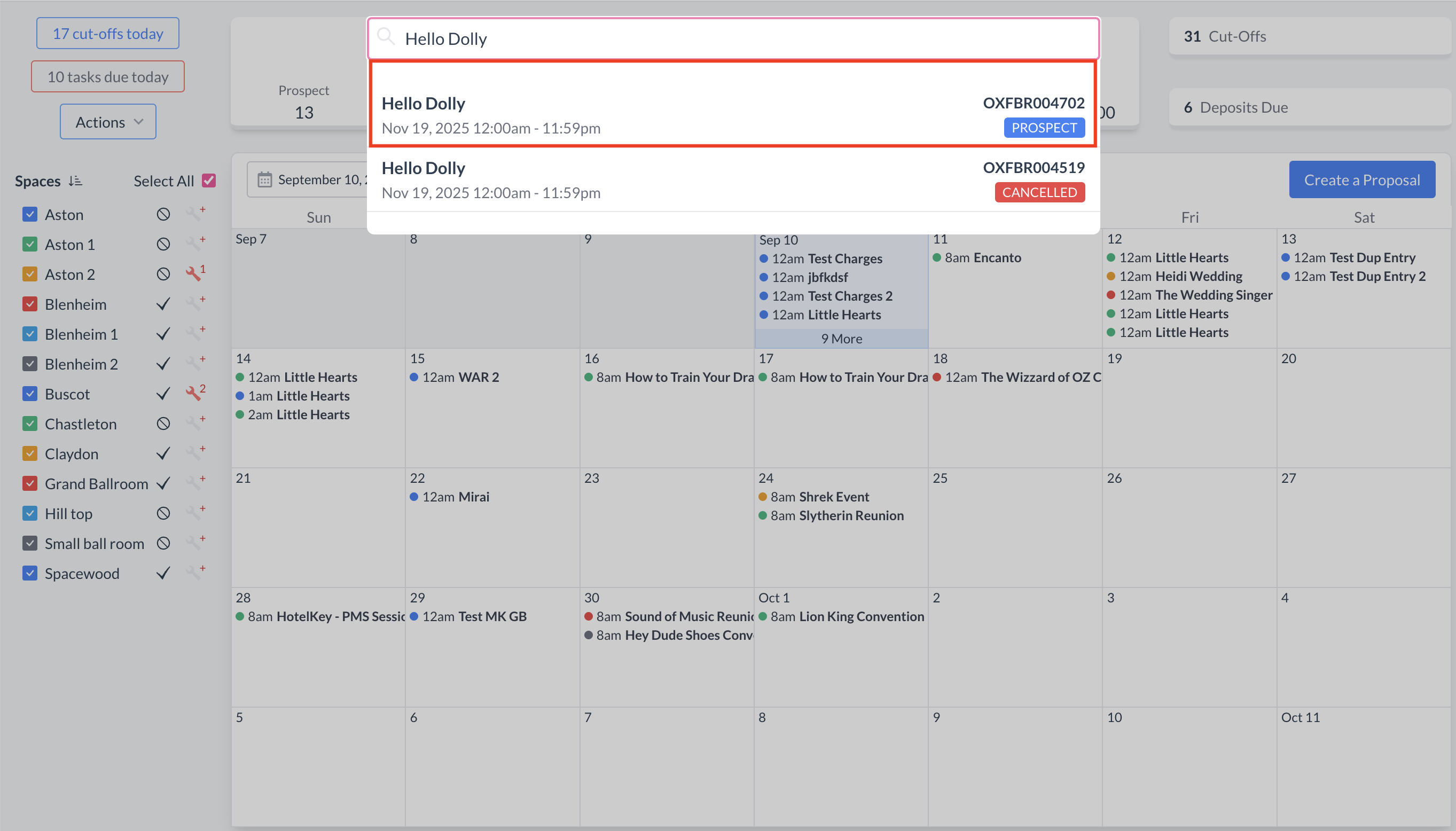Open the Actions dropdown
This screenshot has width=1456, height=831.
tap(108, 122)
